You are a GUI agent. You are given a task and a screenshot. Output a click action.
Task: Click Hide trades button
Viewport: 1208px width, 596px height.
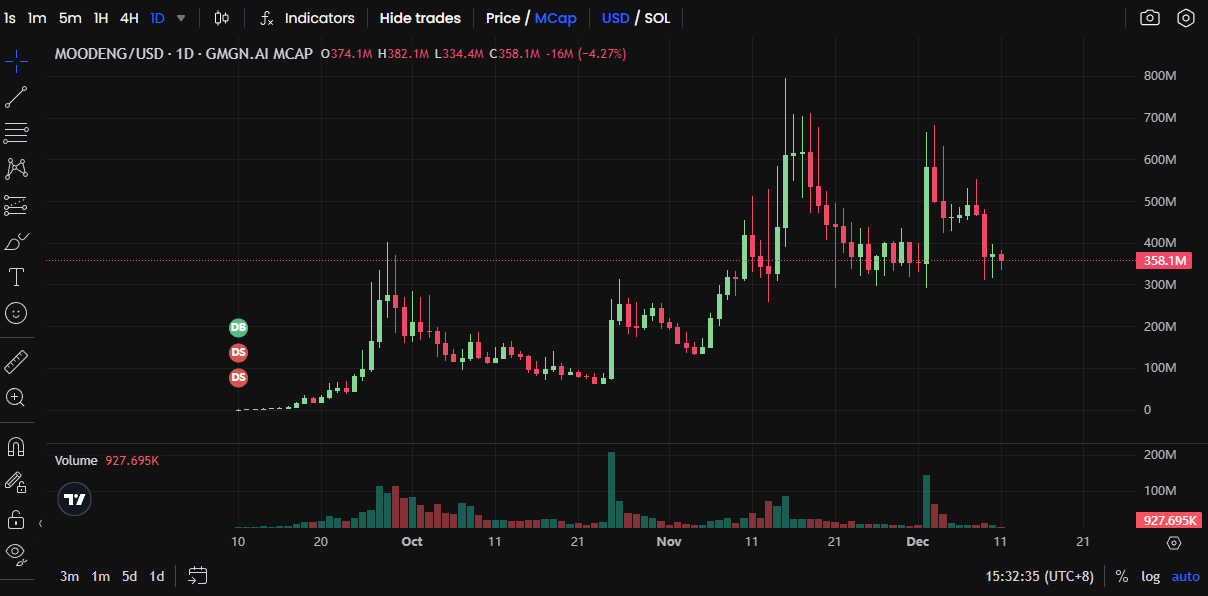[x=420, y=18]
